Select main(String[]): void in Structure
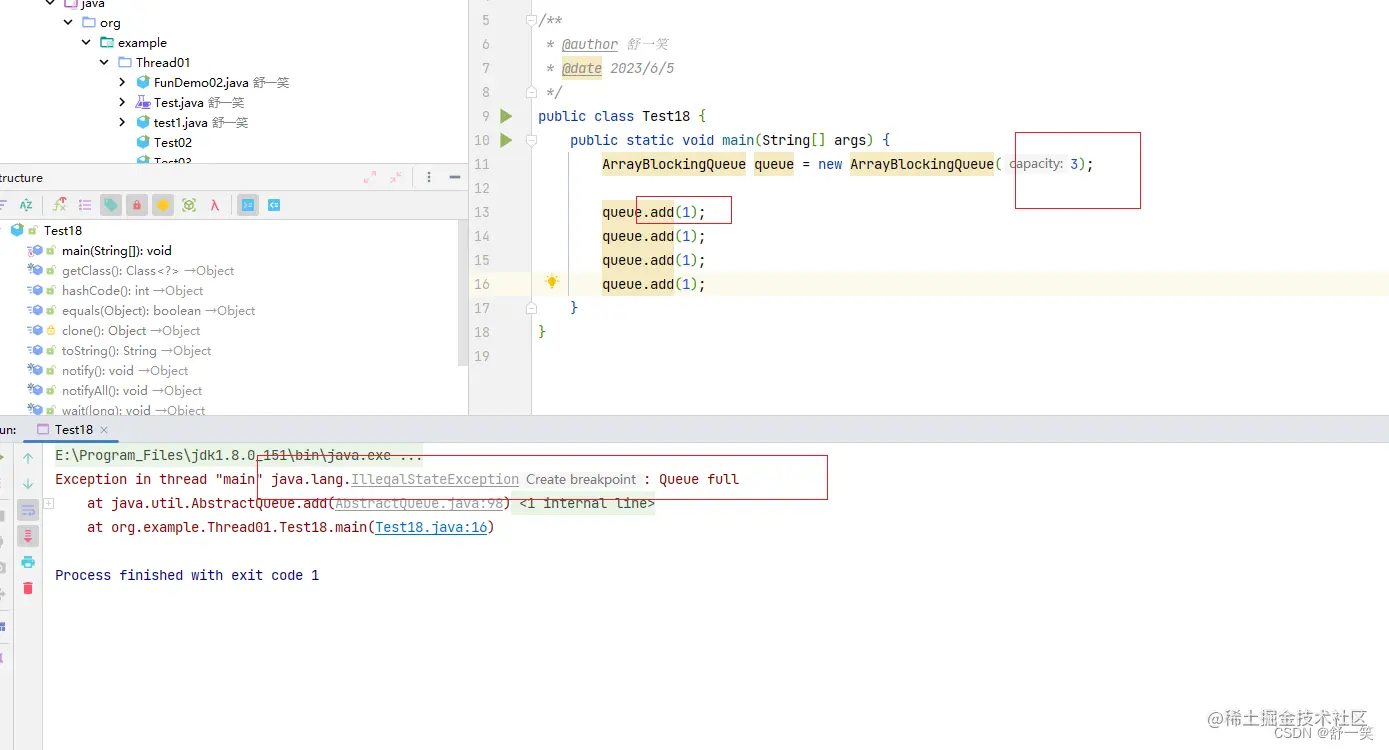 (117, 250)
